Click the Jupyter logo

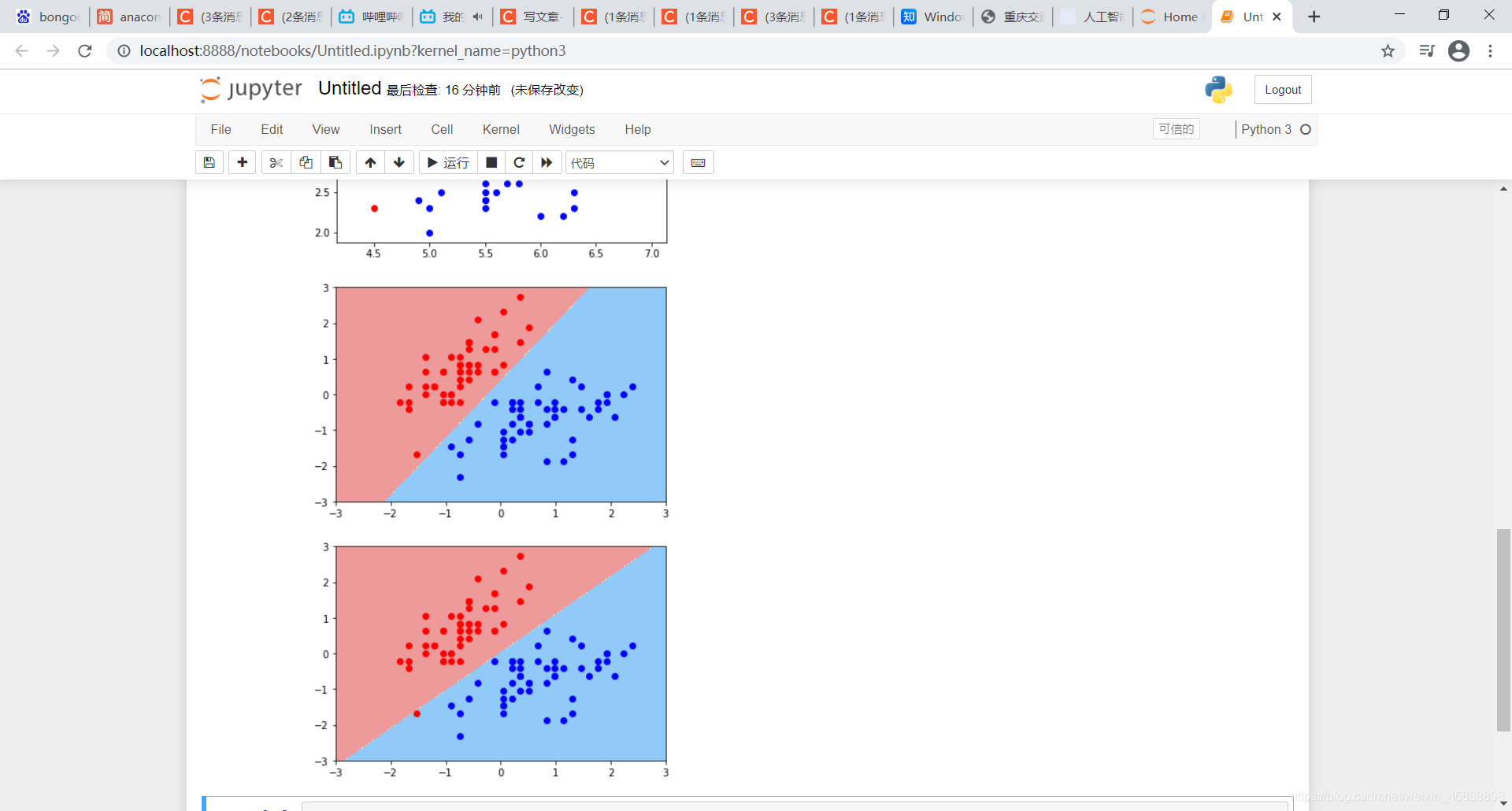click(x=251, y=89)
